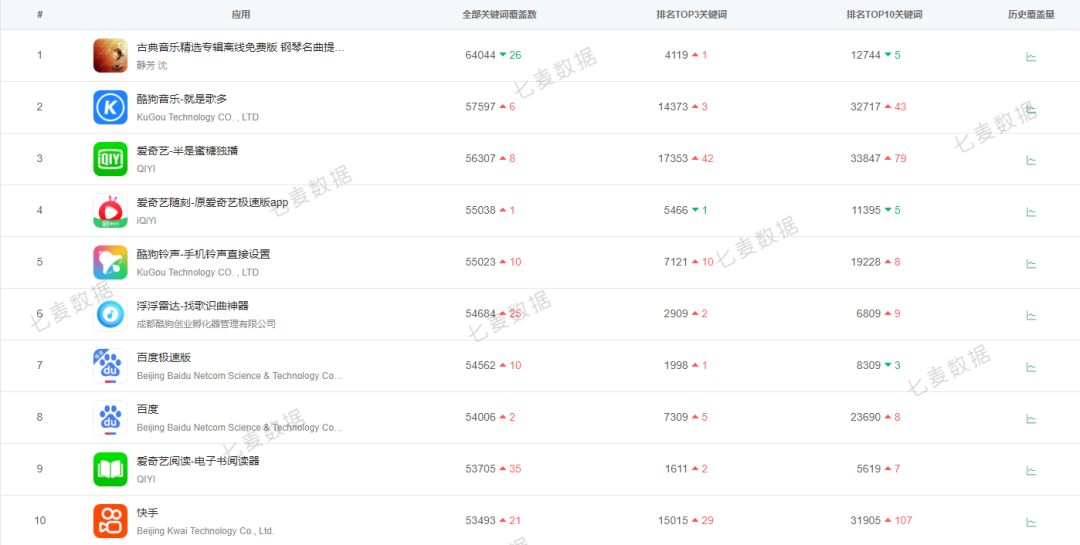Open history coverage chart for 浮浮雷达
This screenshot has height=545, width=1080.
click(1031, 315)
